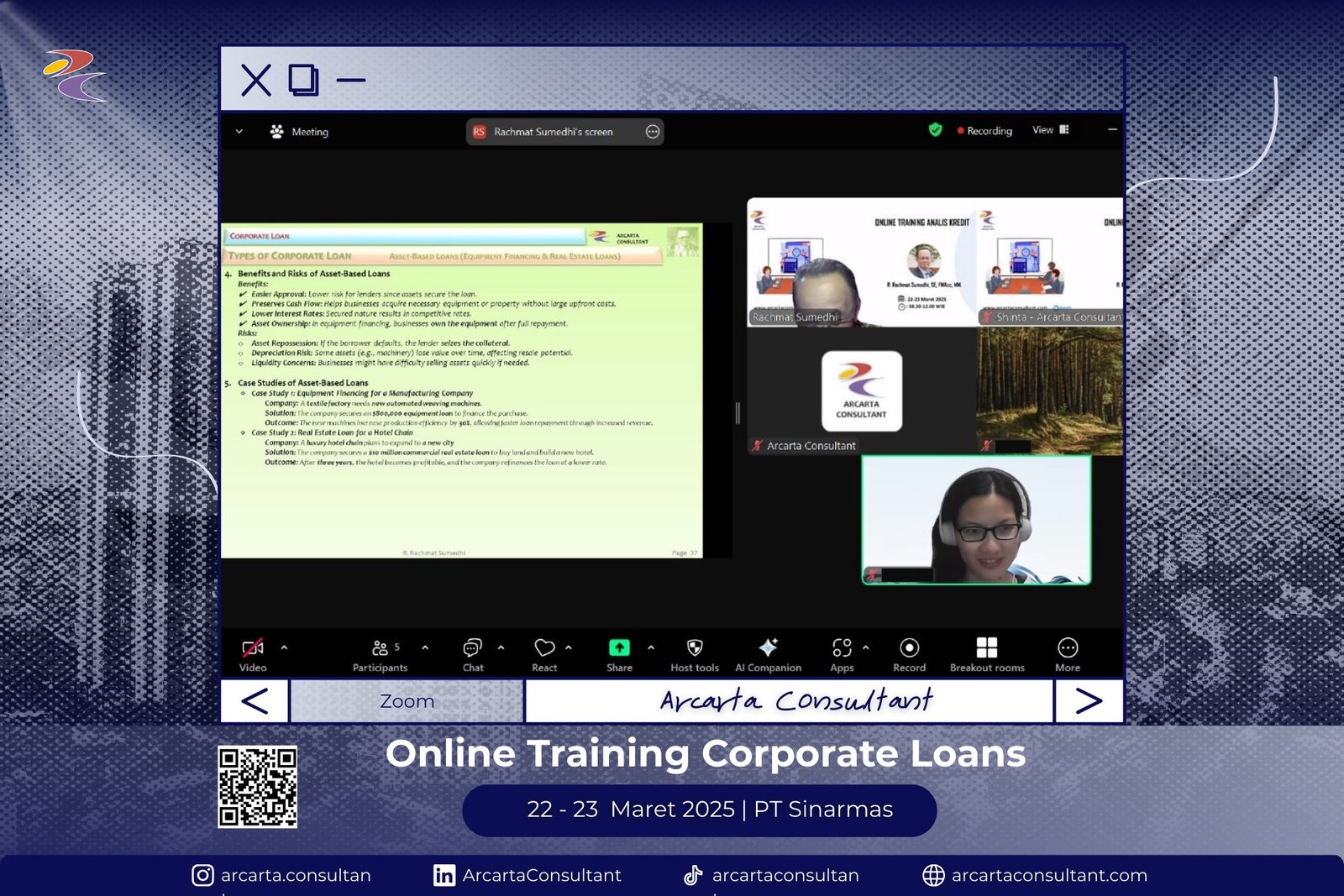
Task: Click the More options button
Action: pyautogui.click(x=1068, y=648)
